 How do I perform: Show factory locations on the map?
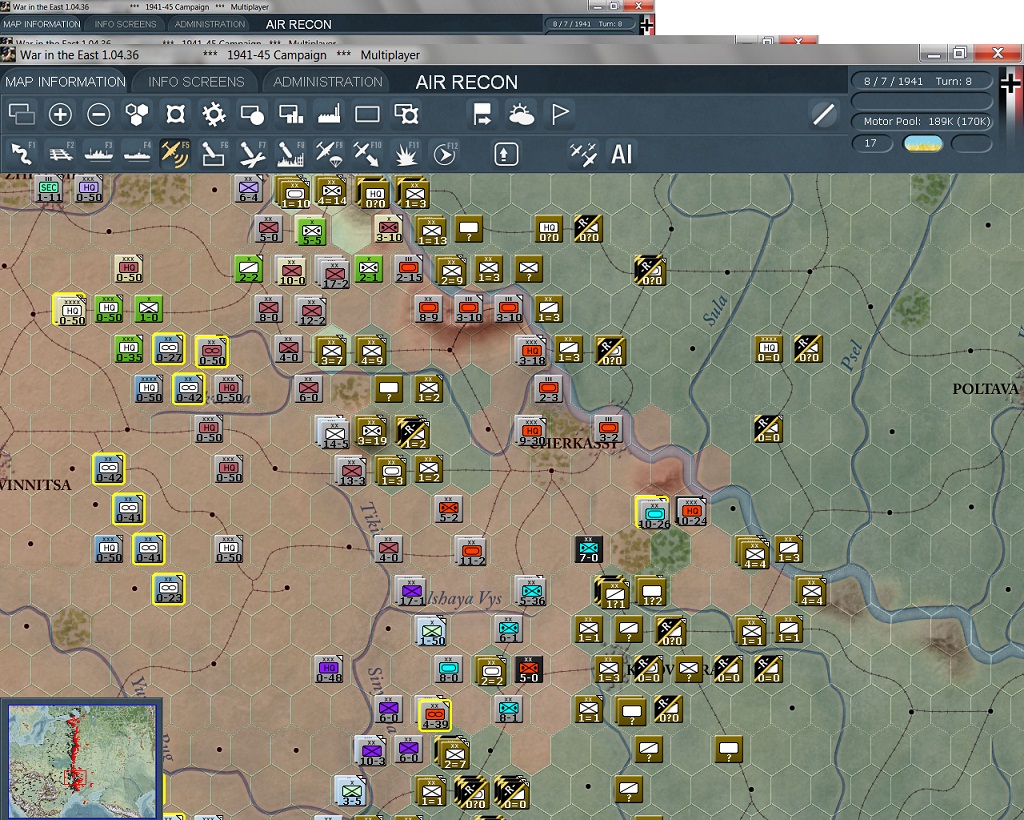tap(329, 115)
